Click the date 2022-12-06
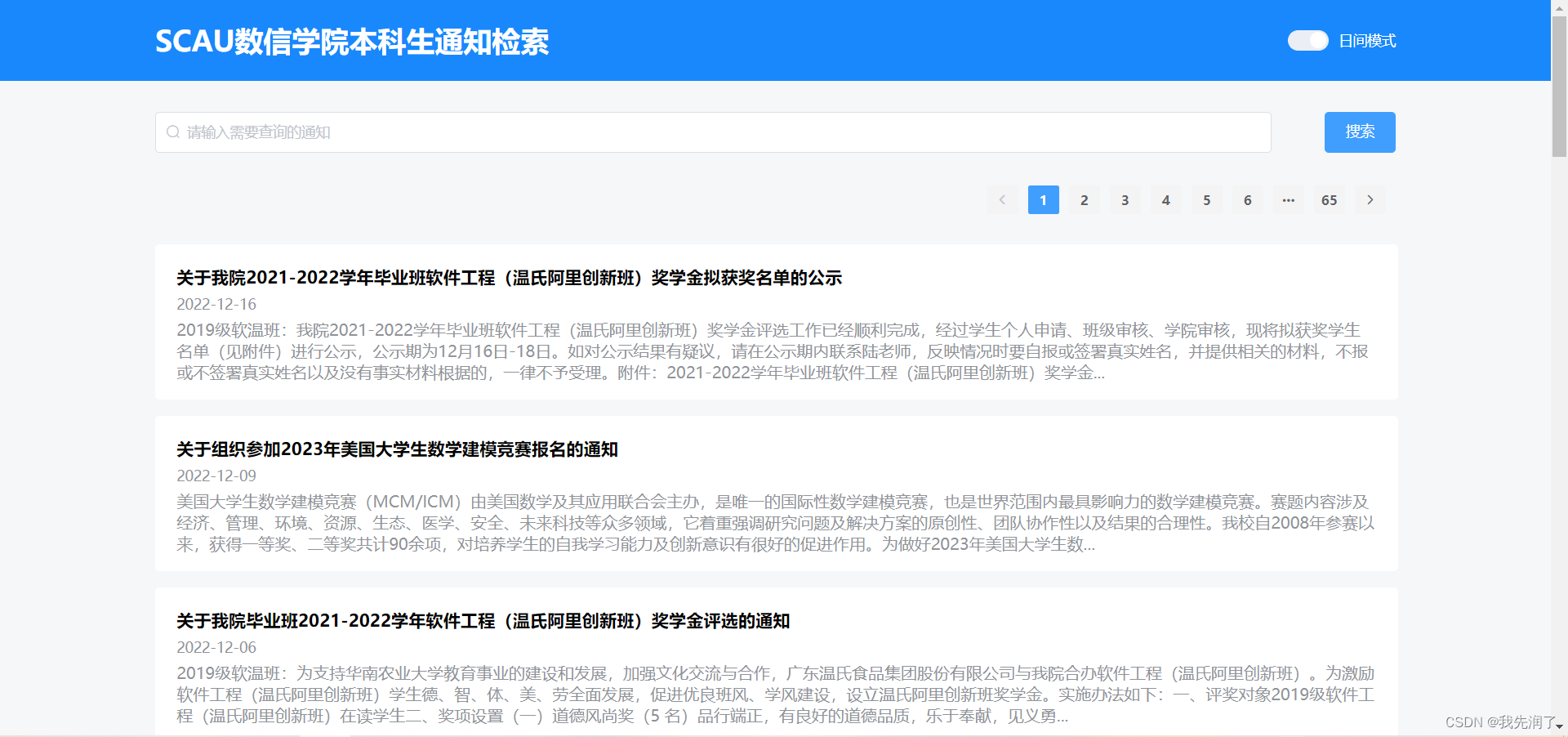This screenshot has width=1568, height=737. [216, 647]
